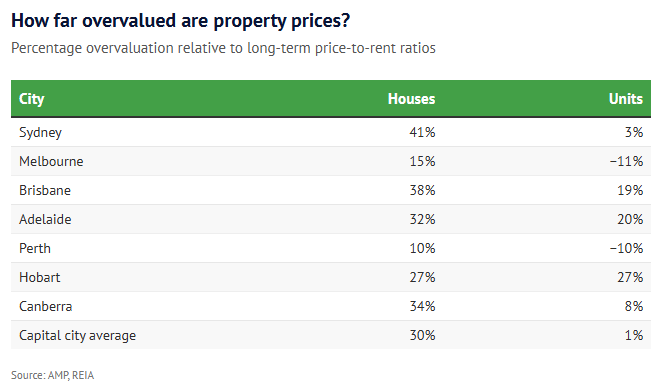
Task: Select the Perth row label
Action: click(x=35, y=248)
